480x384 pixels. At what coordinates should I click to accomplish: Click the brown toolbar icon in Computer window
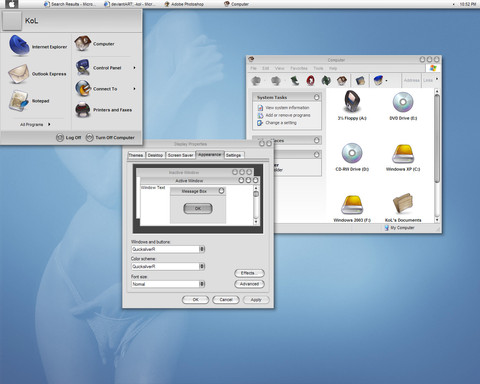click(342, 80)
